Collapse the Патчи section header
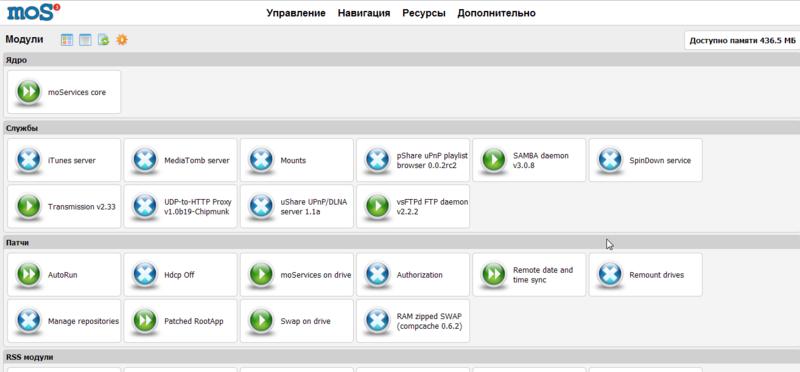 402,242
